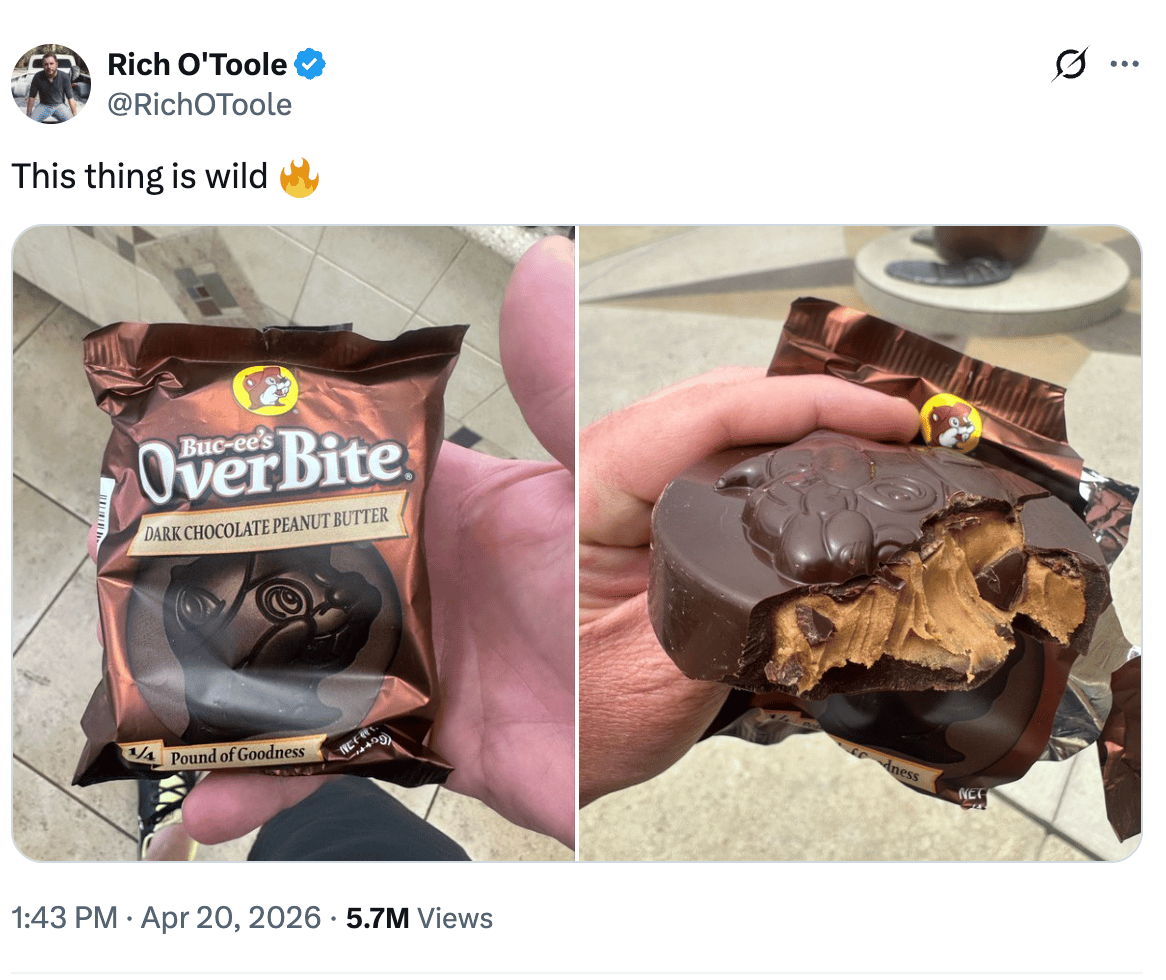Click the beaver logo sticker in right photo

(950, 423)
